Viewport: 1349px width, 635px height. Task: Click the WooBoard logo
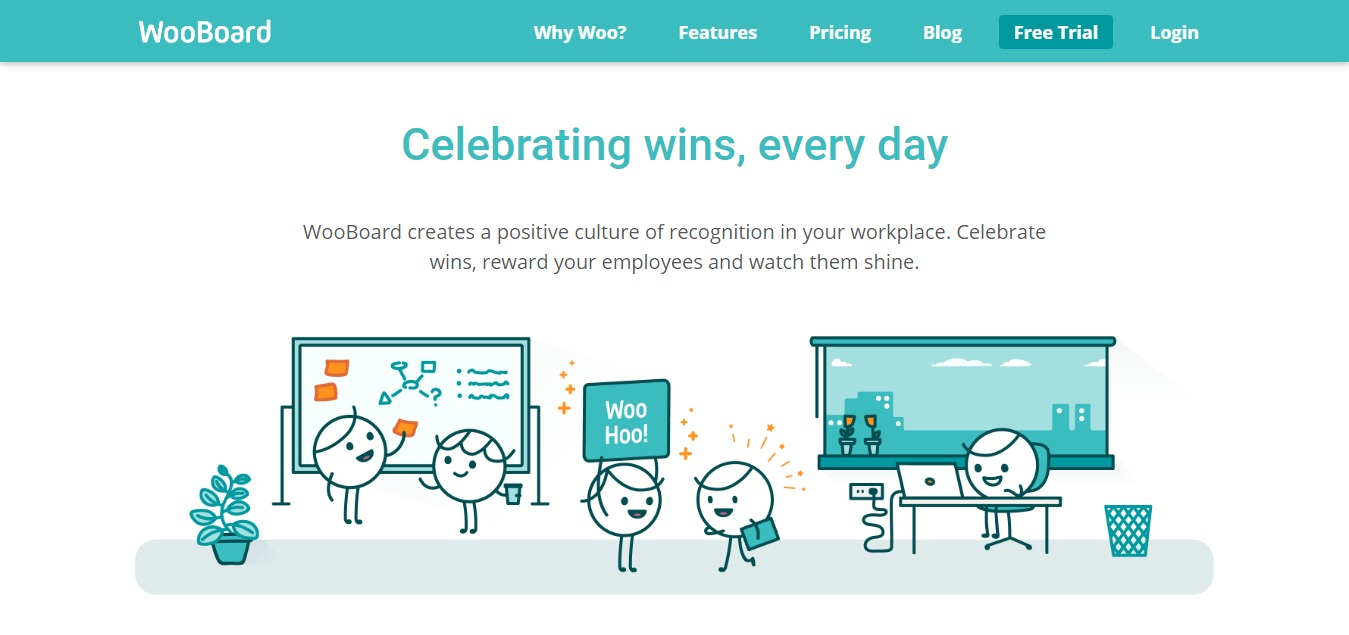(x=205, y=32)
